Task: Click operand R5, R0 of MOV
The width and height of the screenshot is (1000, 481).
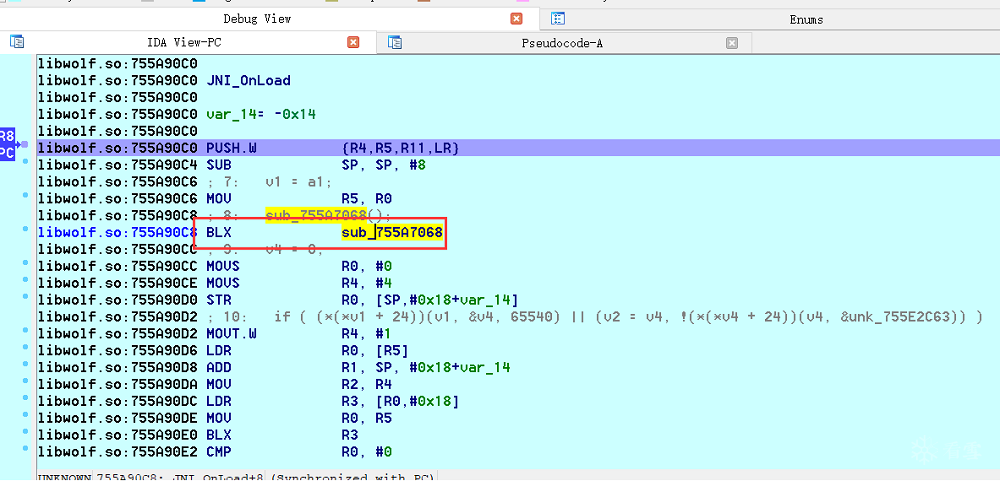Action: coord(367,198)
